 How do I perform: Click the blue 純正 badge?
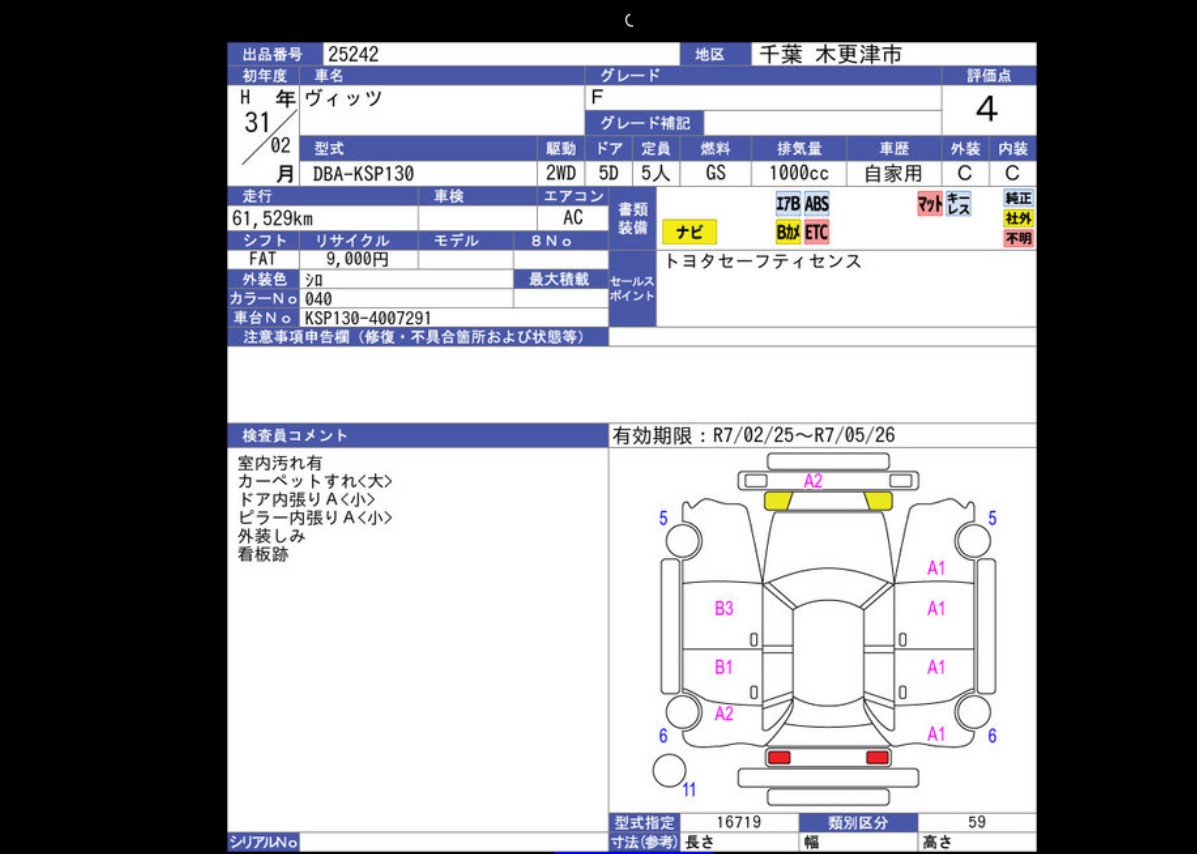[x=1019, y=198]
